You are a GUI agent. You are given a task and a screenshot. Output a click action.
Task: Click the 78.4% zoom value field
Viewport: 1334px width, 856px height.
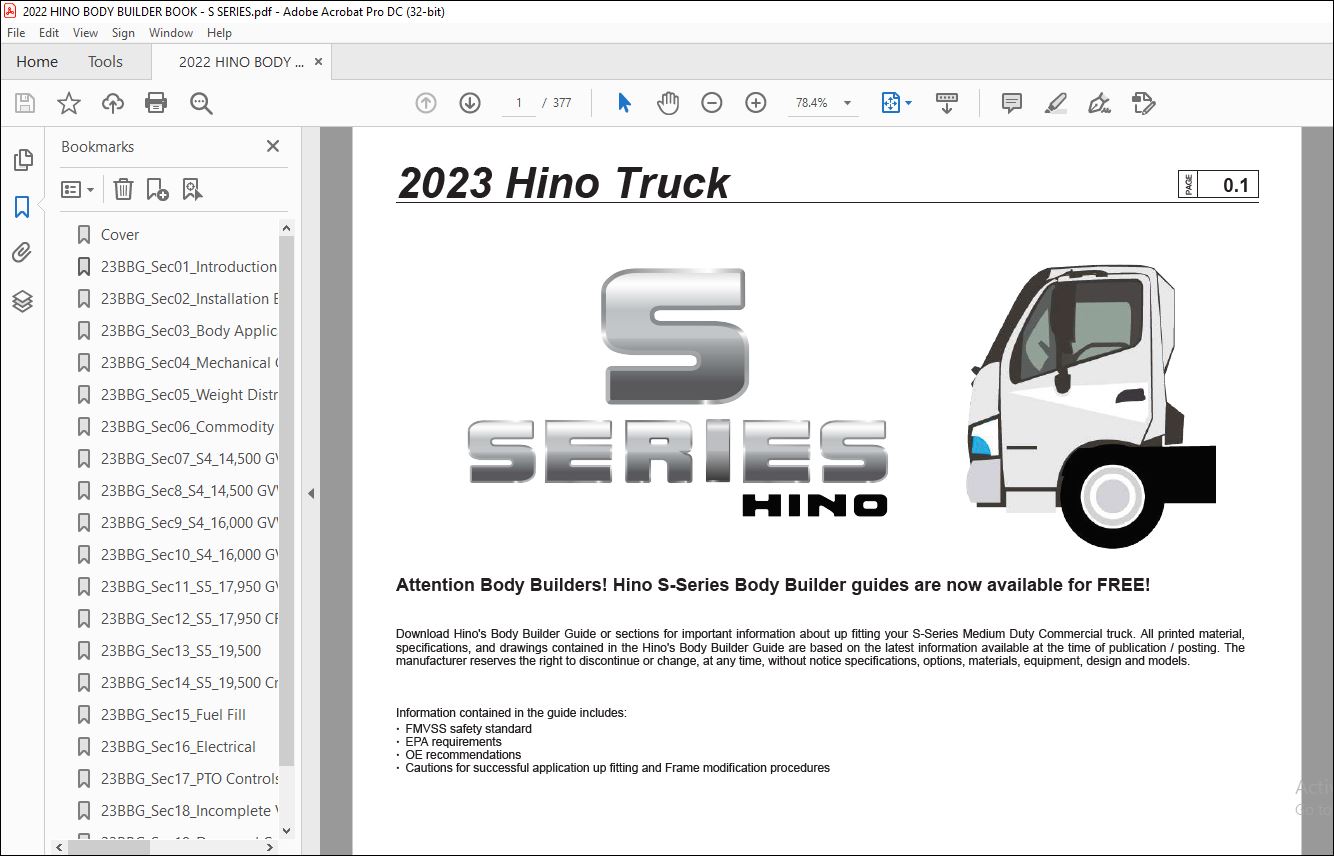[812, 103]
